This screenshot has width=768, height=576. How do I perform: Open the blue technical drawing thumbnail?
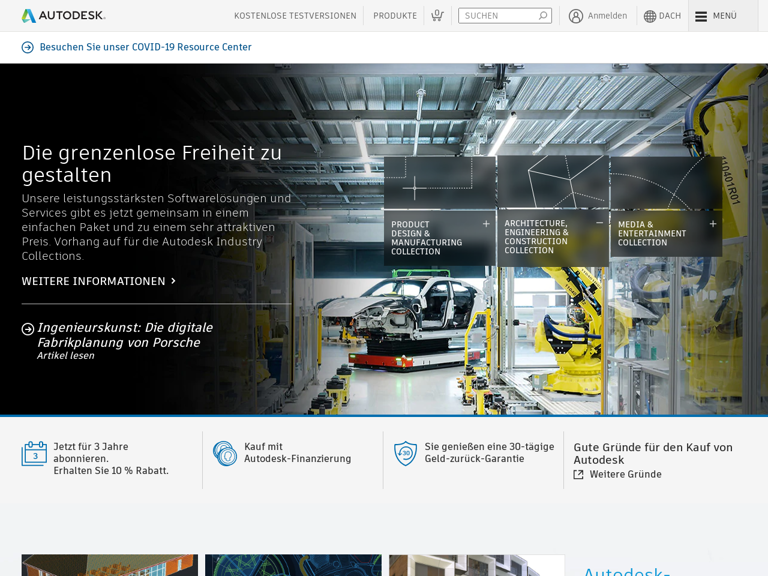(x=293, y=565)
